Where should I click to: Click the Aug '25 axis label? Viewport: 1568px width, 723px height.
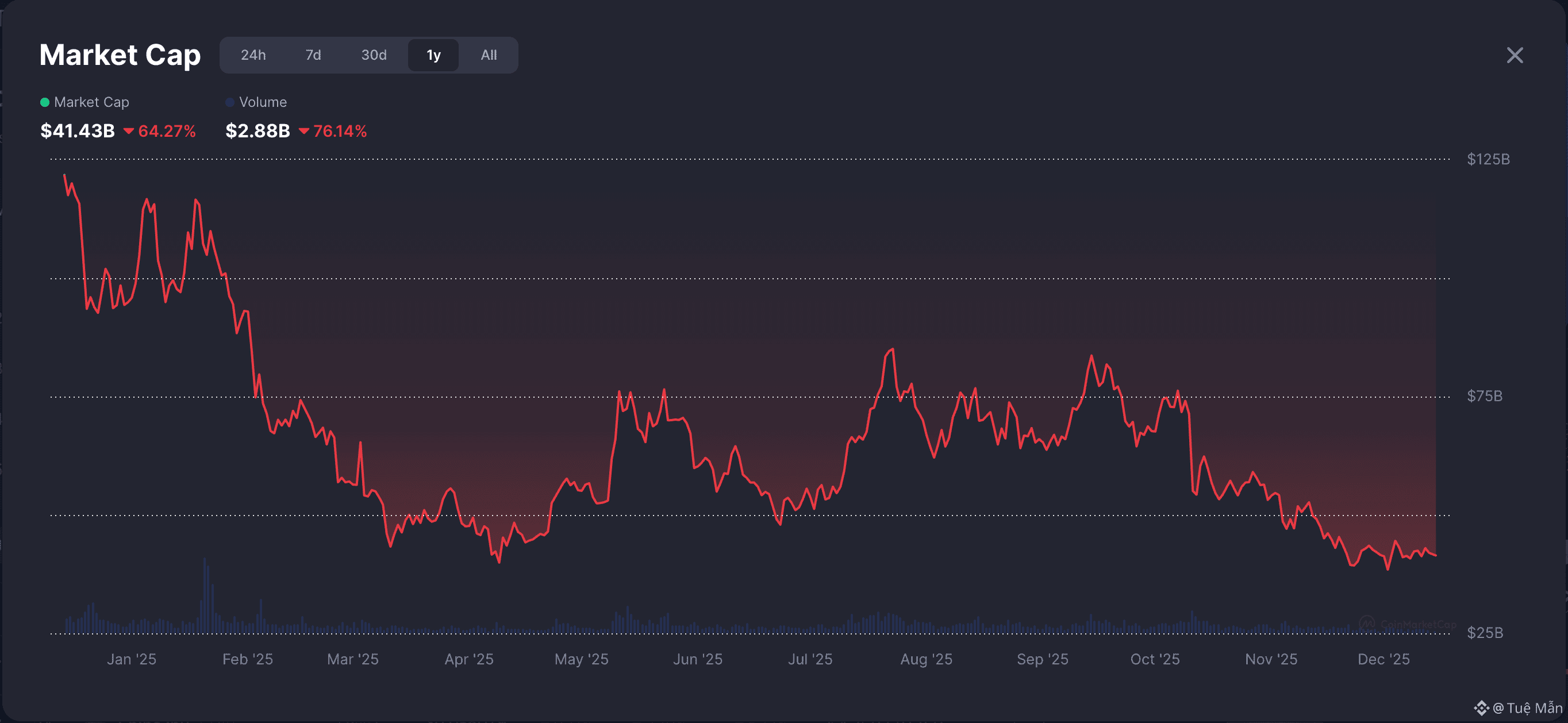[x=926, y=659]
